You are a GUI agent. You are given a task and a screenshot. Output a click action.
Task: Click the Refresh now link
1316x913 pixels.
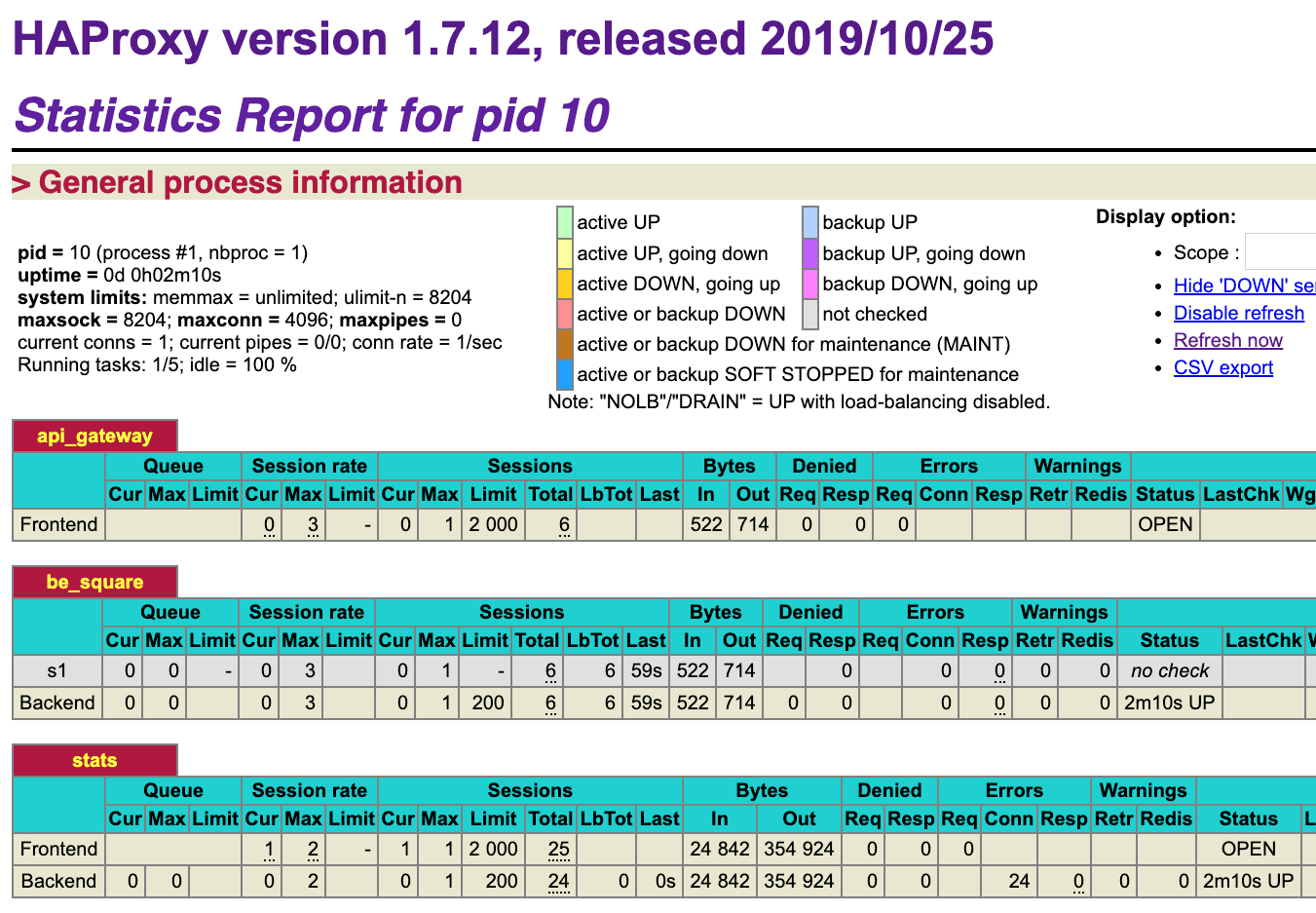coord(1227,340)
